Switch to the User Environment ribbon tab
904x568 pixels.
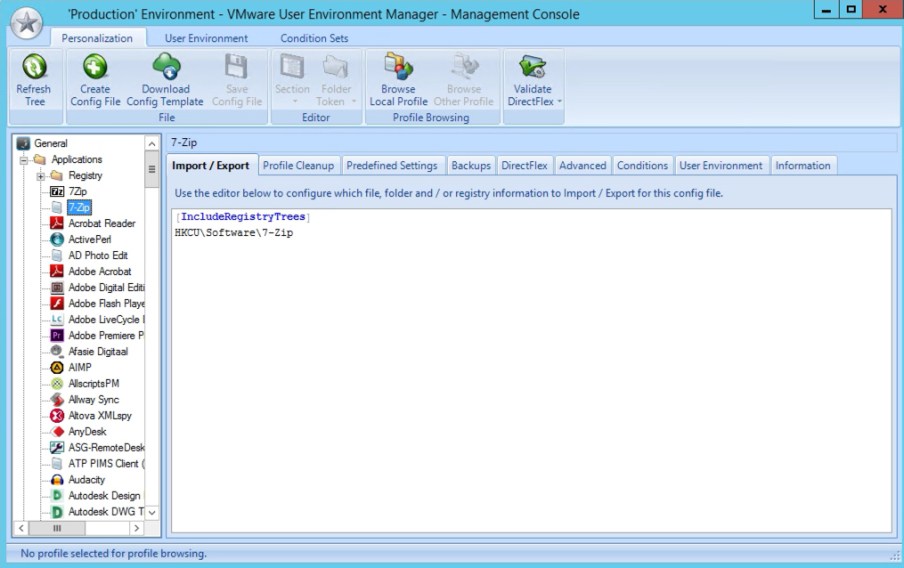tap(206, 38)
